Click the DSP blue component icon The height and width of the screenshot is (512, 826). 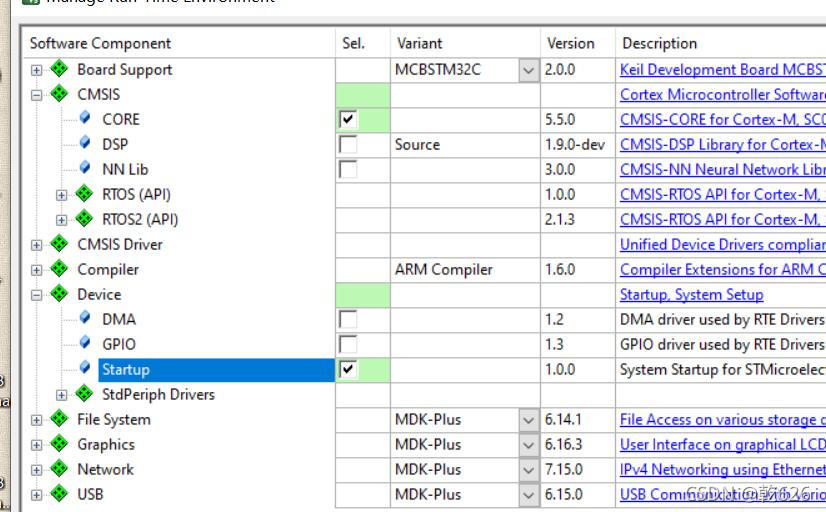coord(85,143)
